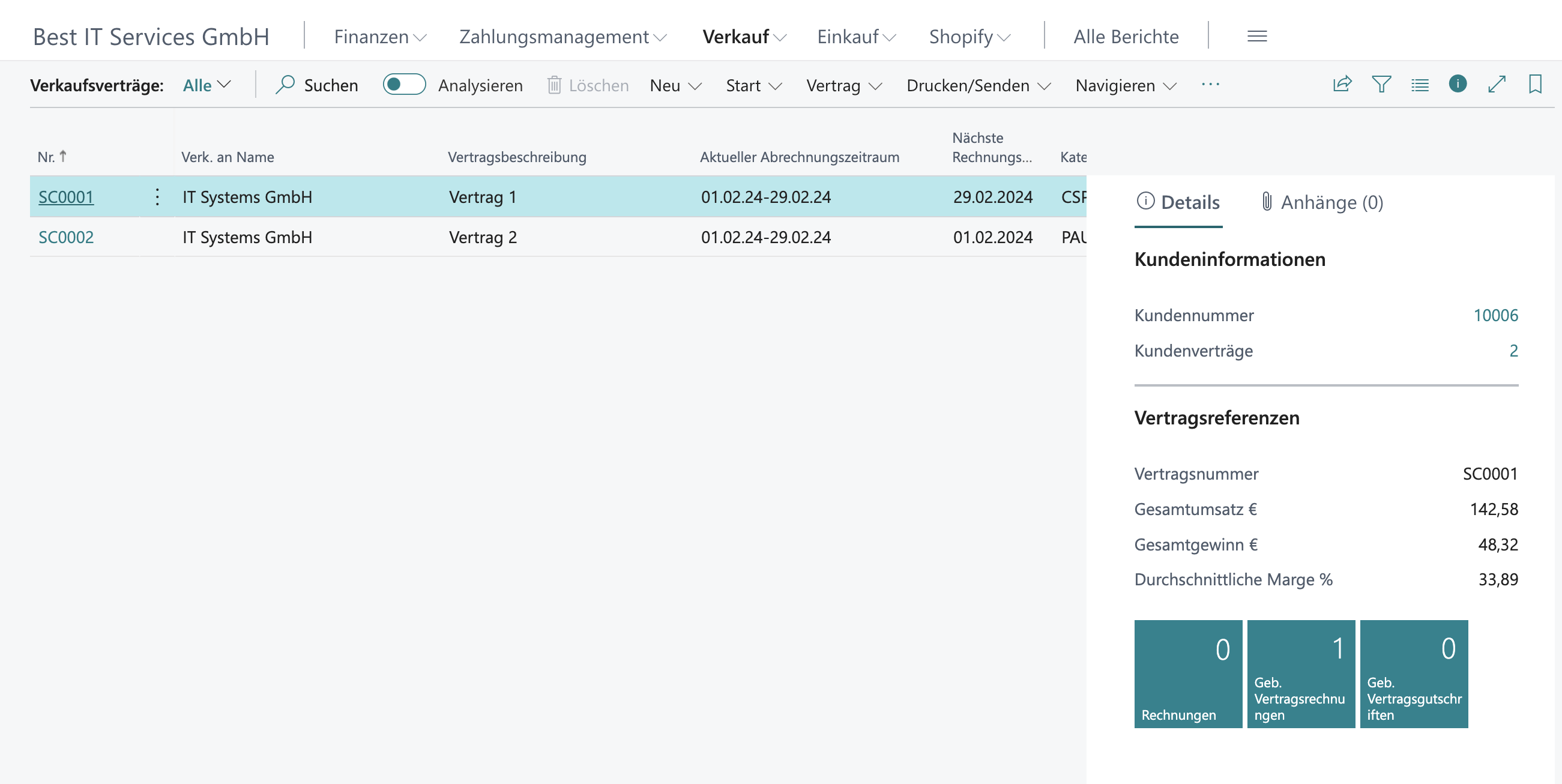Click the three-line menu icon
Viewport: 1562px width, 784px height.
pyautogui.click(x=1257, y=35)
